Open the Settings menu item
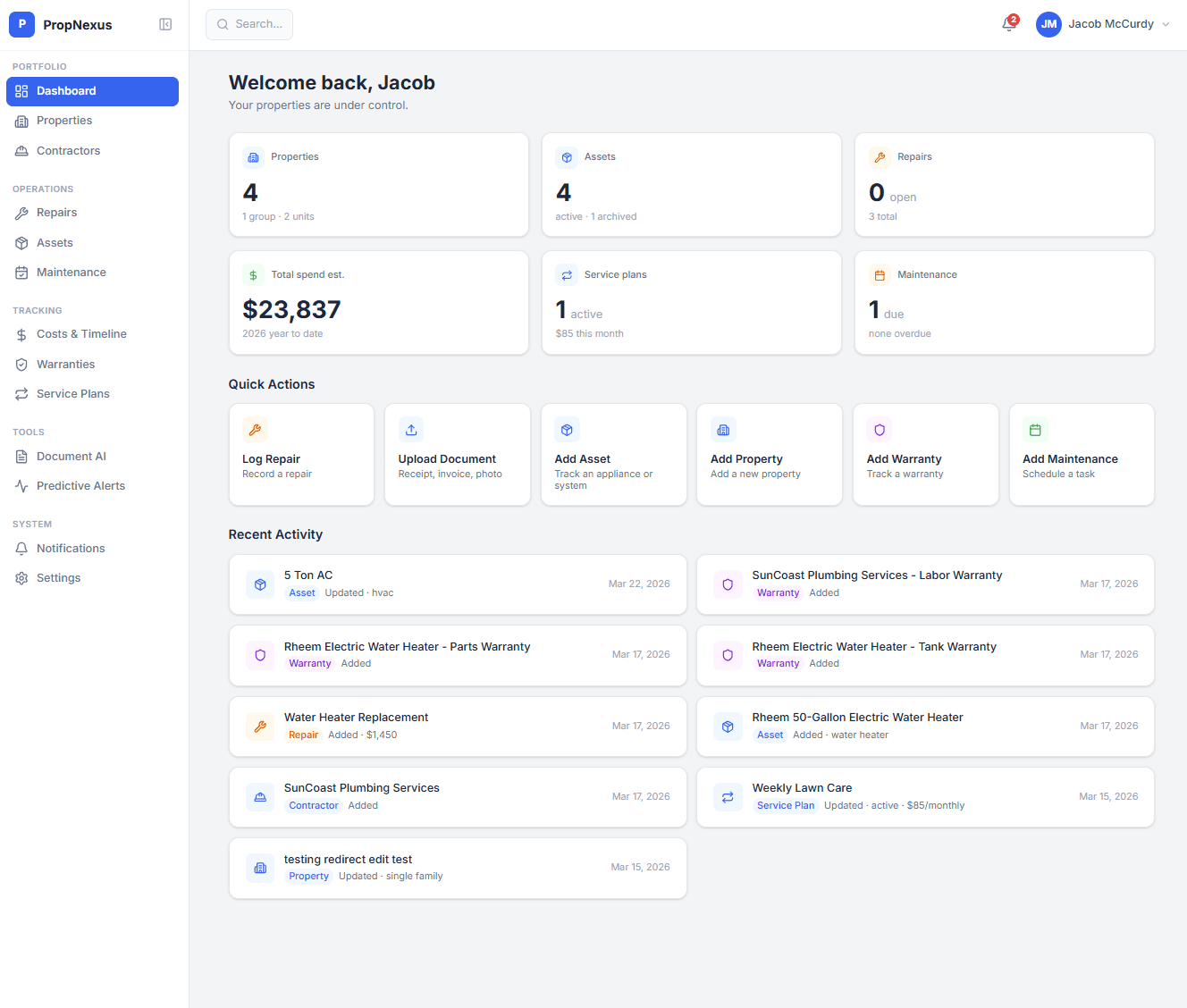 [58, 577]
